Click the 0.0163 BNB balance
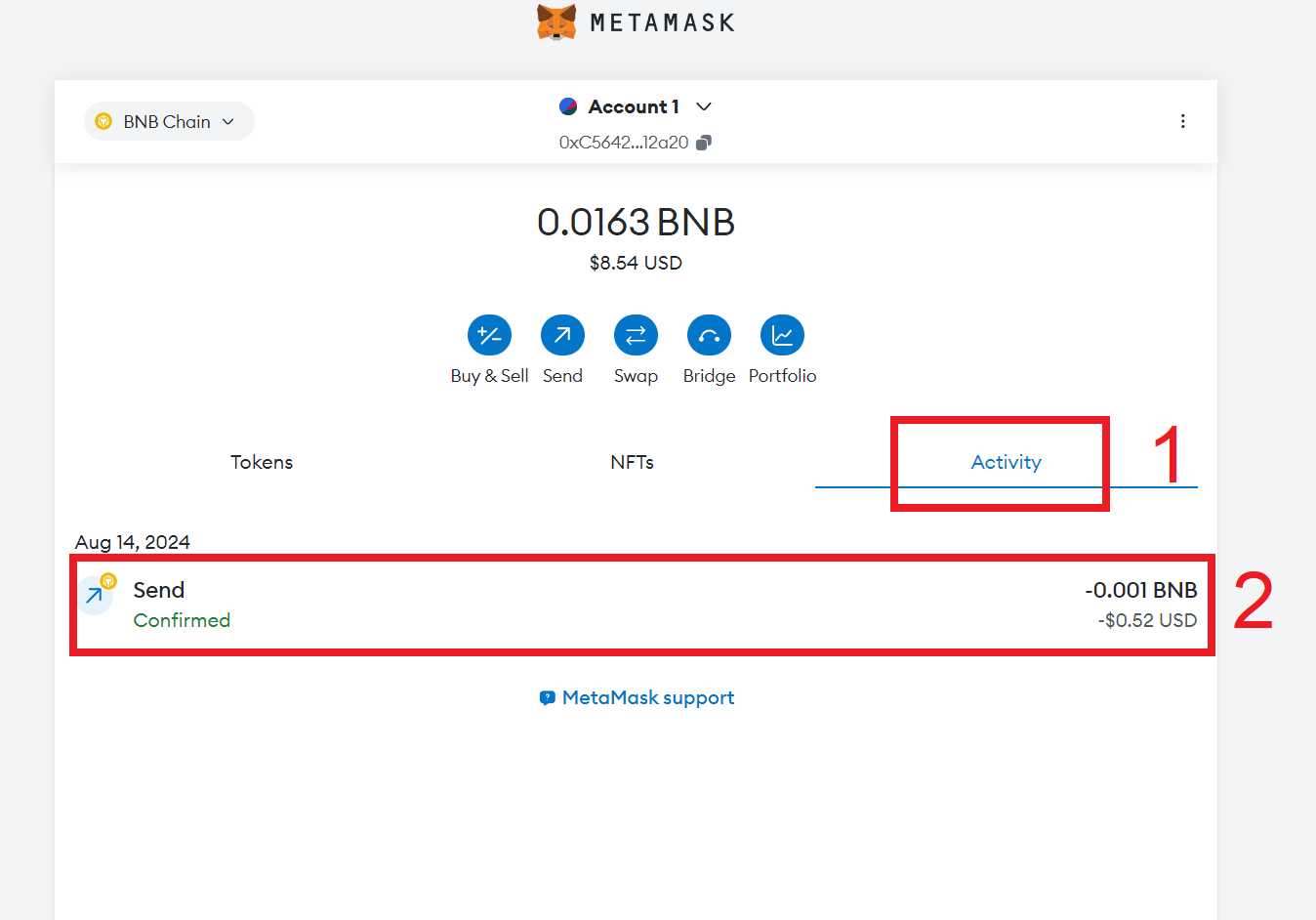 (x=636, y=223)
